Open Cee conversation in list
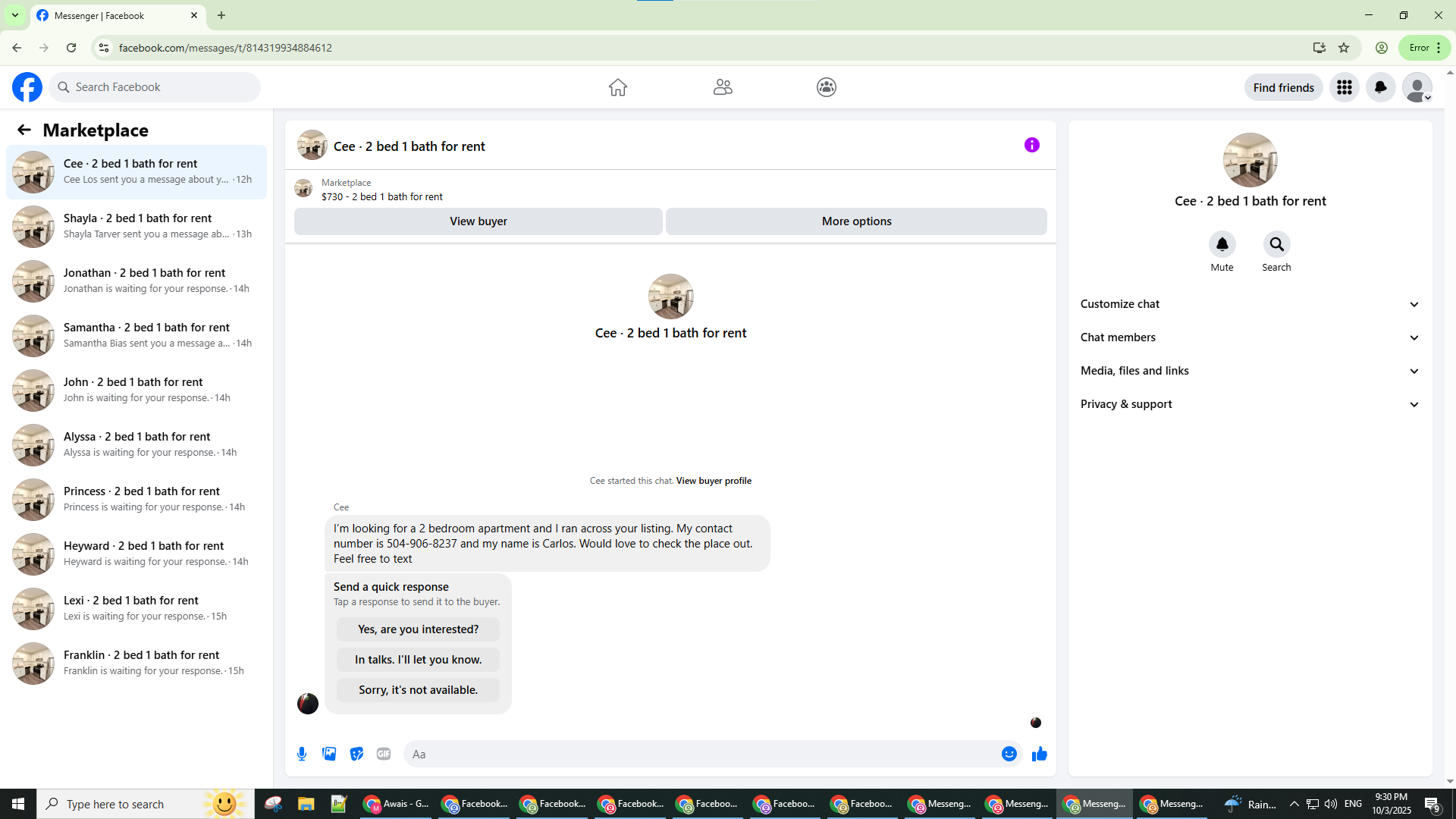 (x=136, y=172)
